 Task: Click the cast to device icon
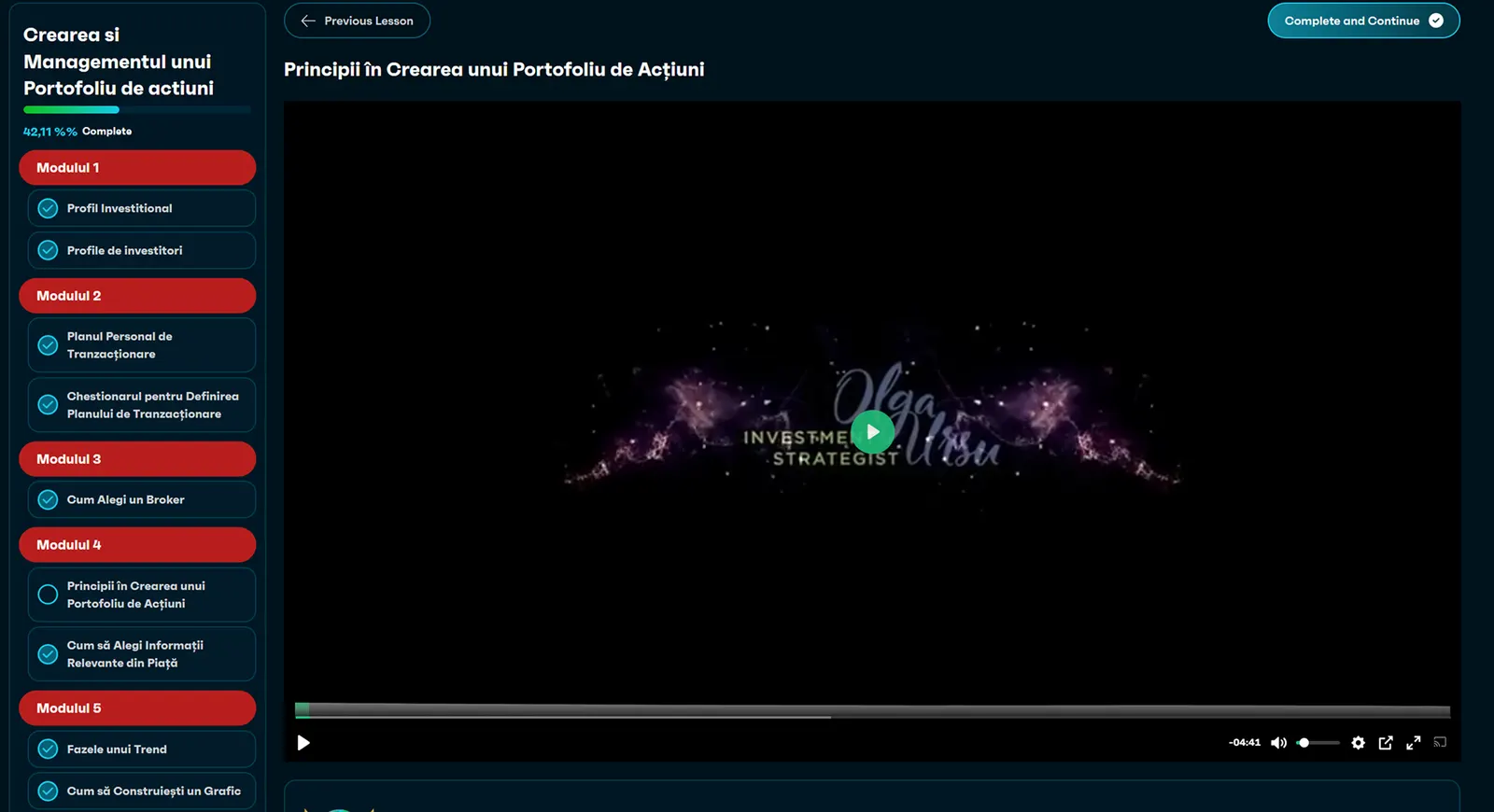1441,742
